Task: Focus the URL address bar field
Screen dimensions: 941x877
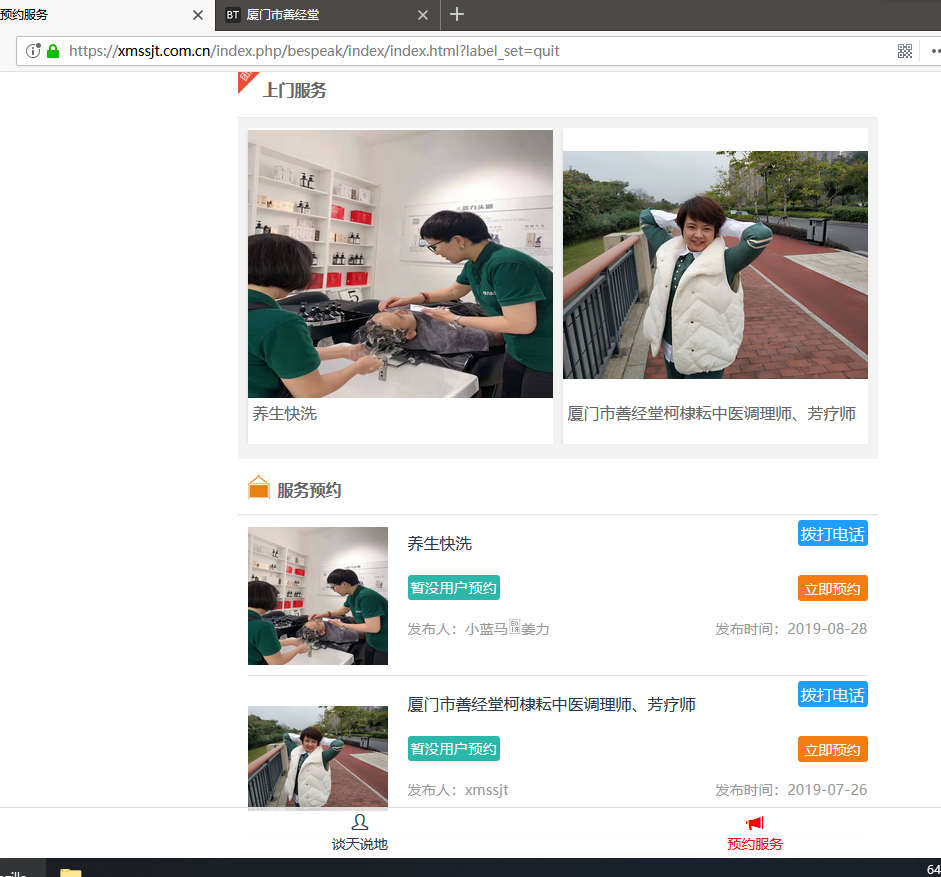Action: [470, 51]
